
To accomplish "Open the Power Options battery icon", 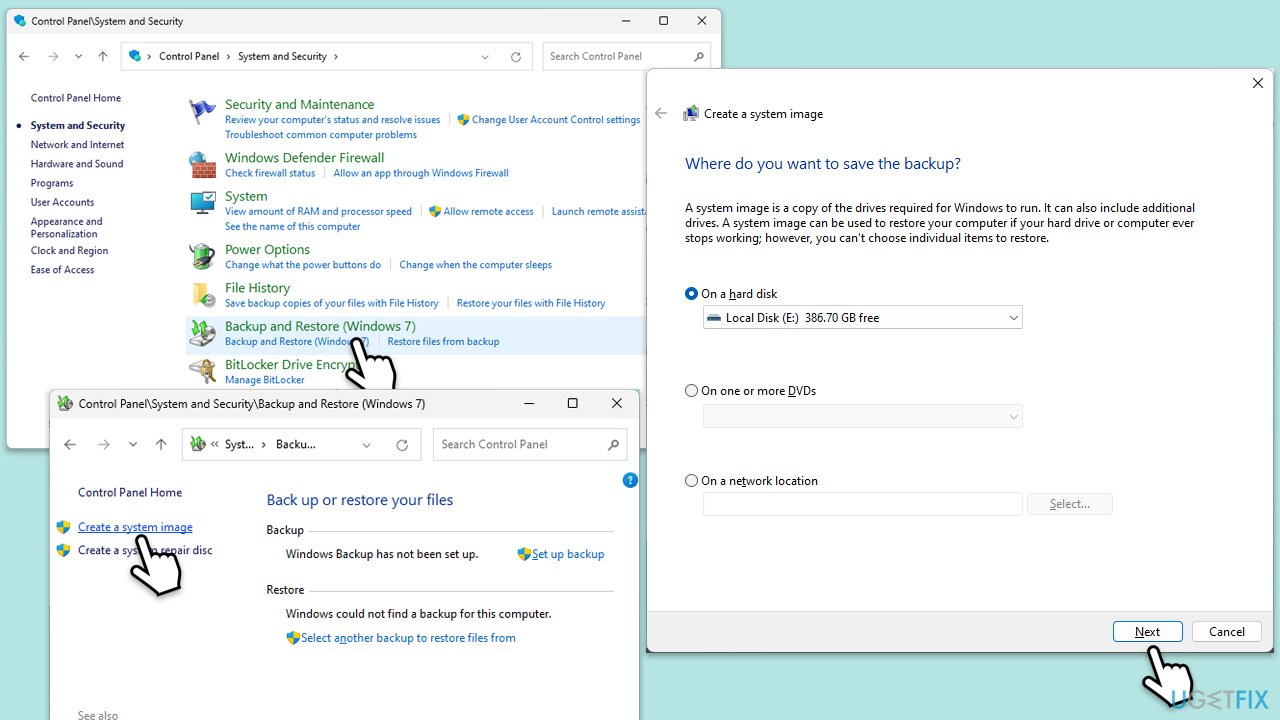I will 202,256.
